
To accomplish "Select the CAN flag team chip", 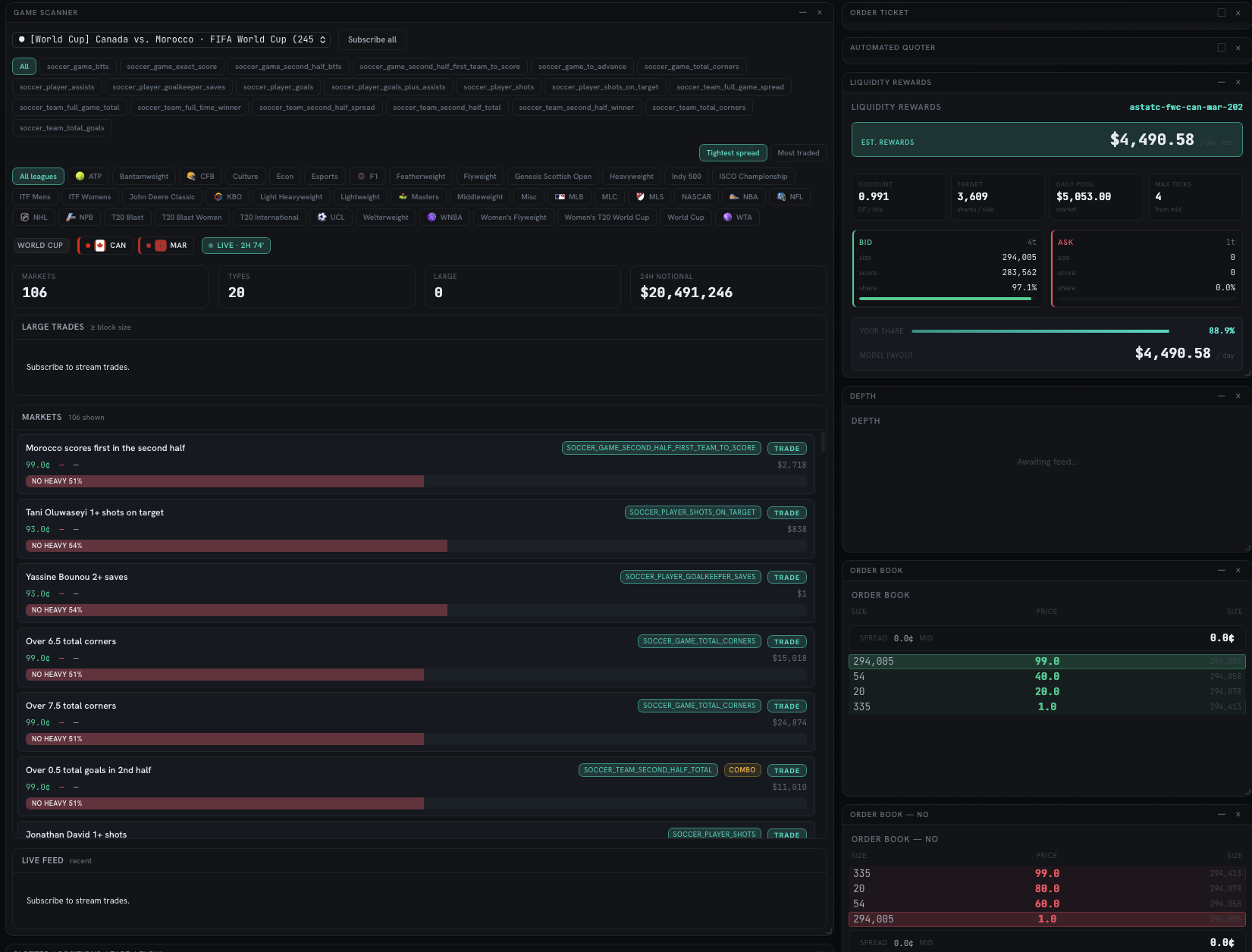I will (105, 246).
